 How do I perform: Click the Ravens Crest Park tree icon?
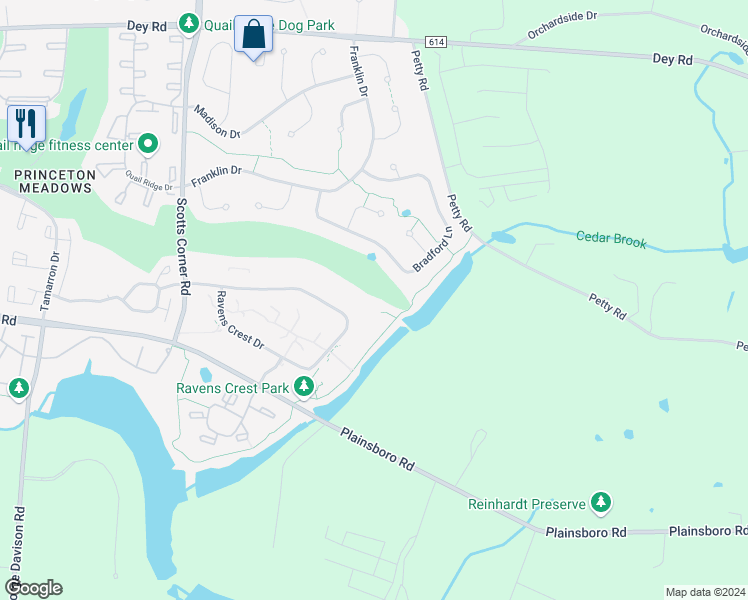[303, 386]
